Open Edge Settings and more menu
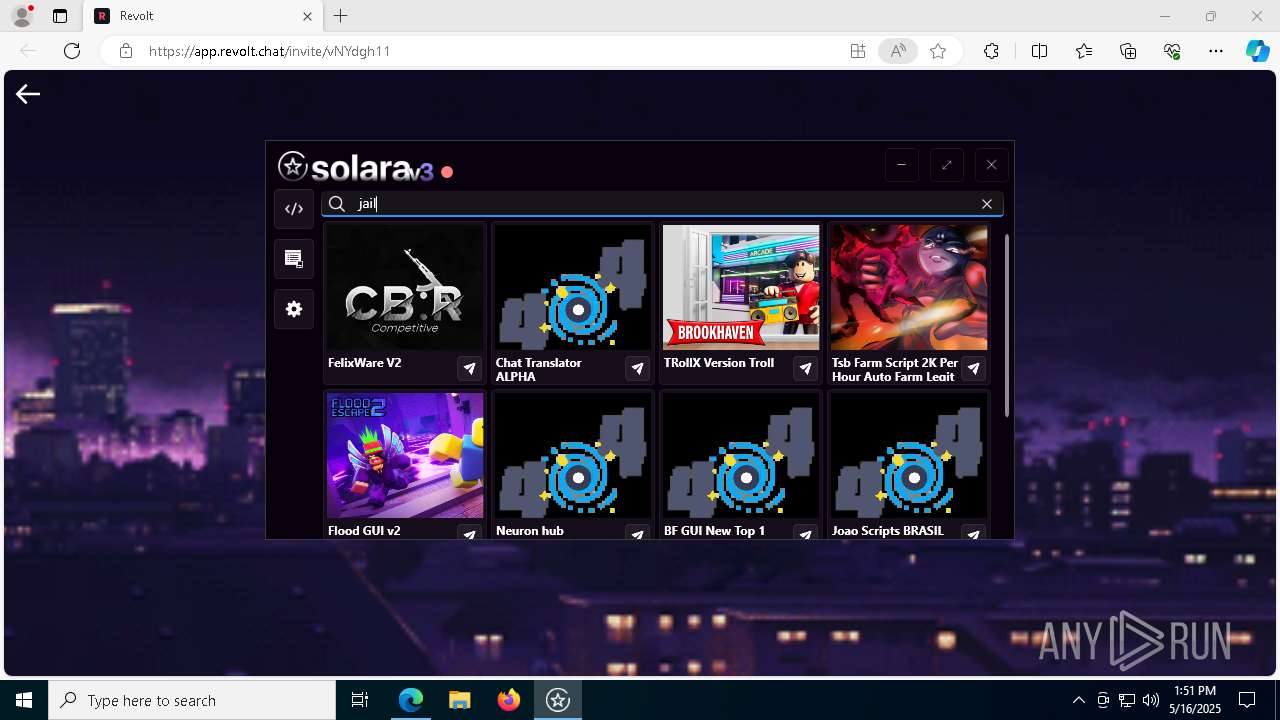1280x720 pixels. [x=1216, y=51]
